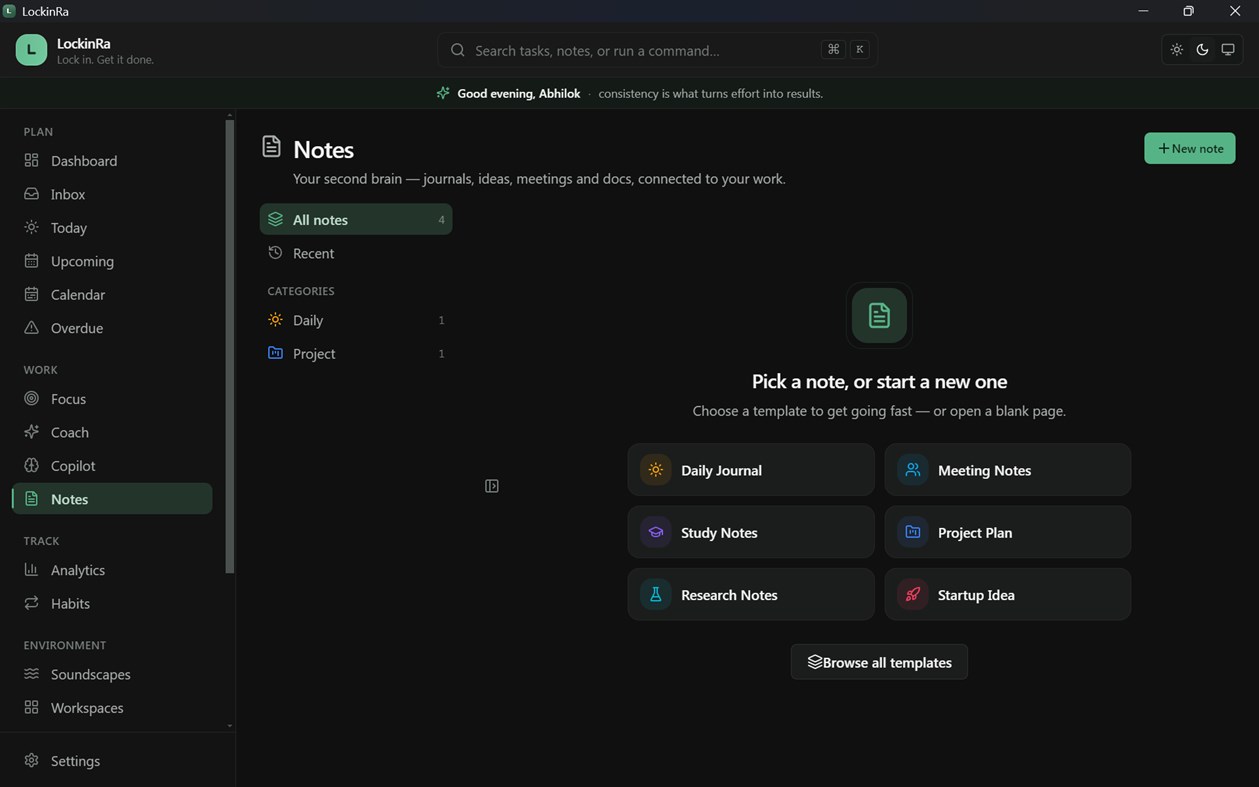
Task: Minimize the LockinRa window
Action: coord(1143,11)
